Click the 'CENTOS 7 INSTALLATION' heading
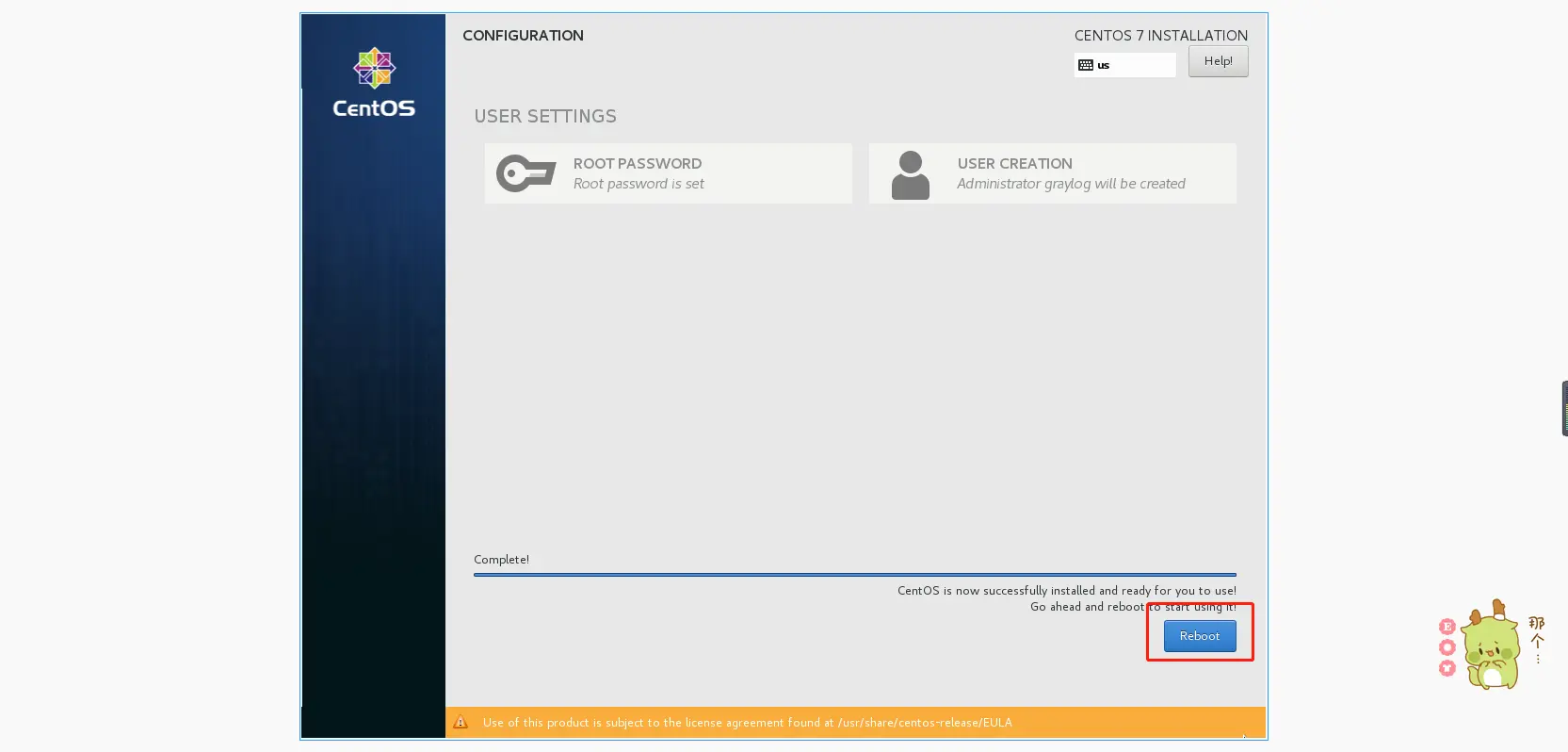The height and width of the screenshot is (752, 1568). pos(1161,36)
